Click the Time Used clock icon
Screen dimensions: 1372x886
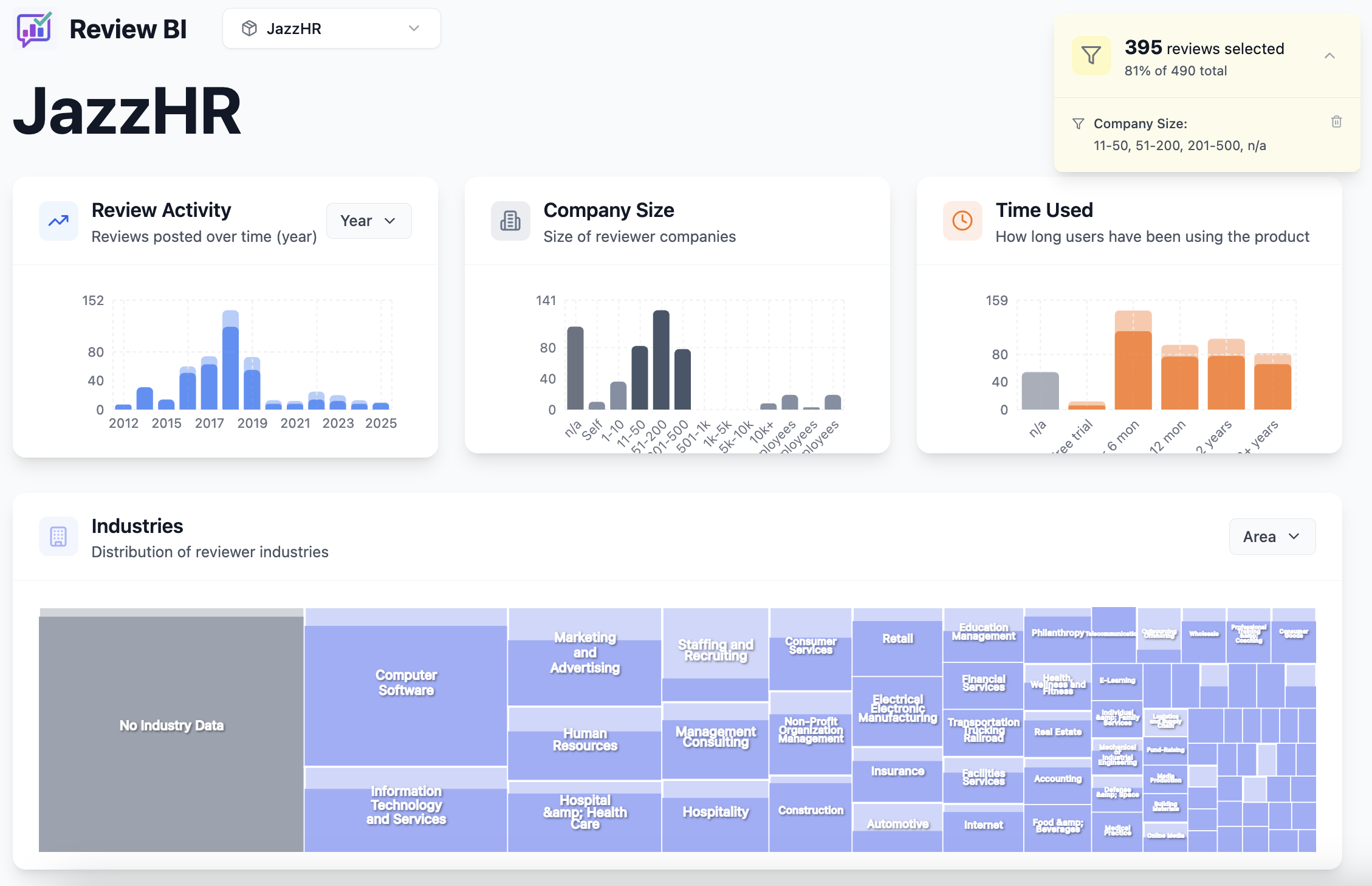coord(962,221)
